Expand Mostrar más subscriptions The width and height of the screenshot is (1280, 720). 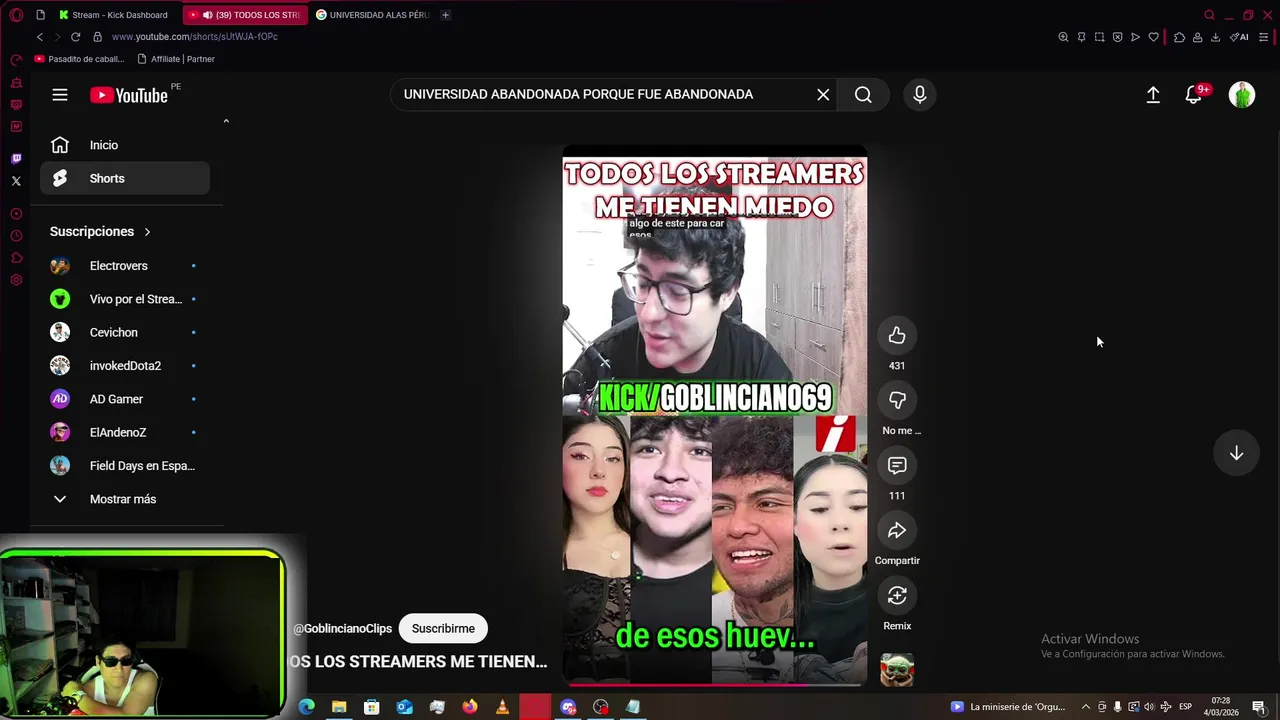point(125,499)
